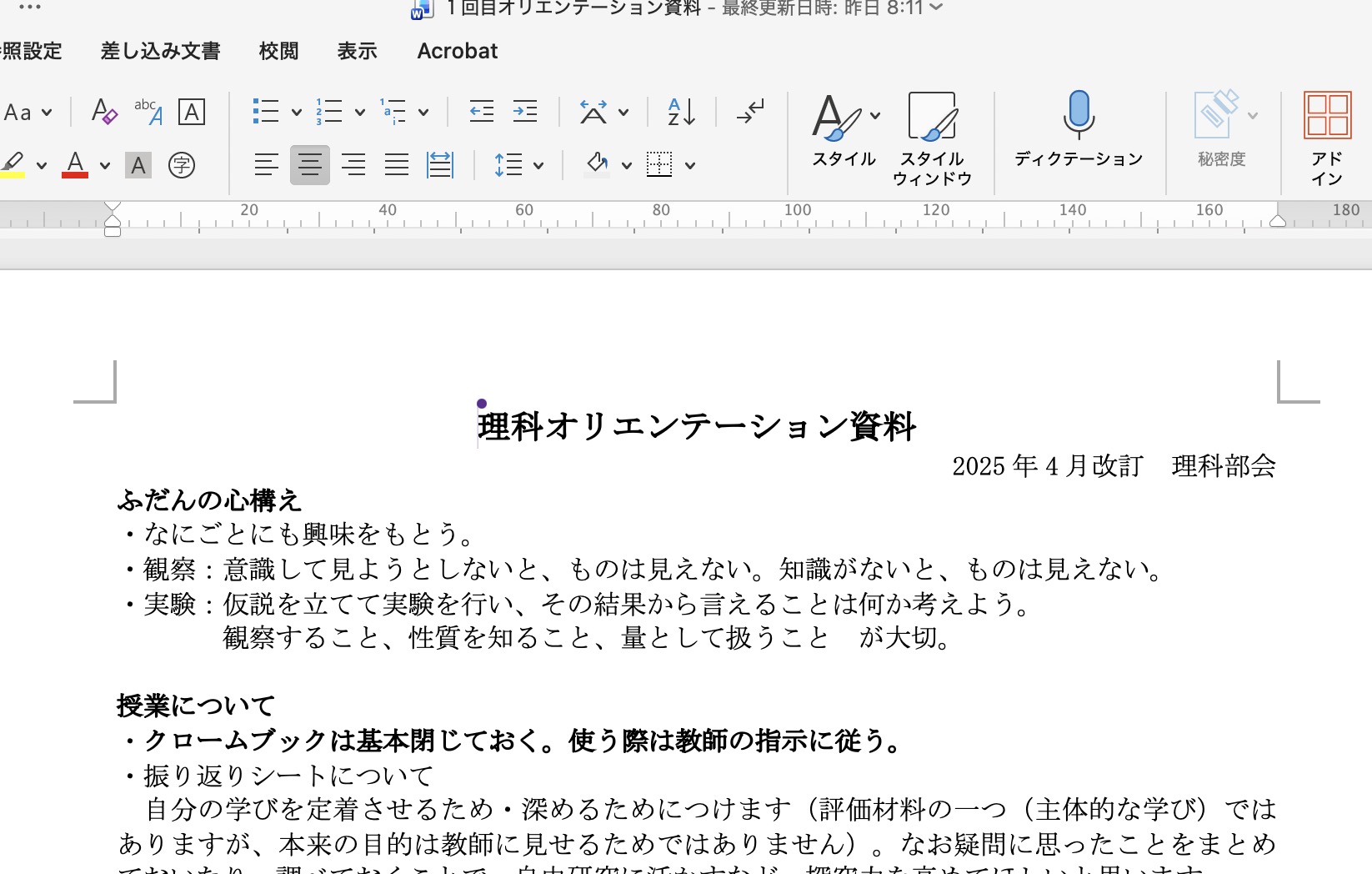Open the borders dropdown arrow

coord(690,165)
